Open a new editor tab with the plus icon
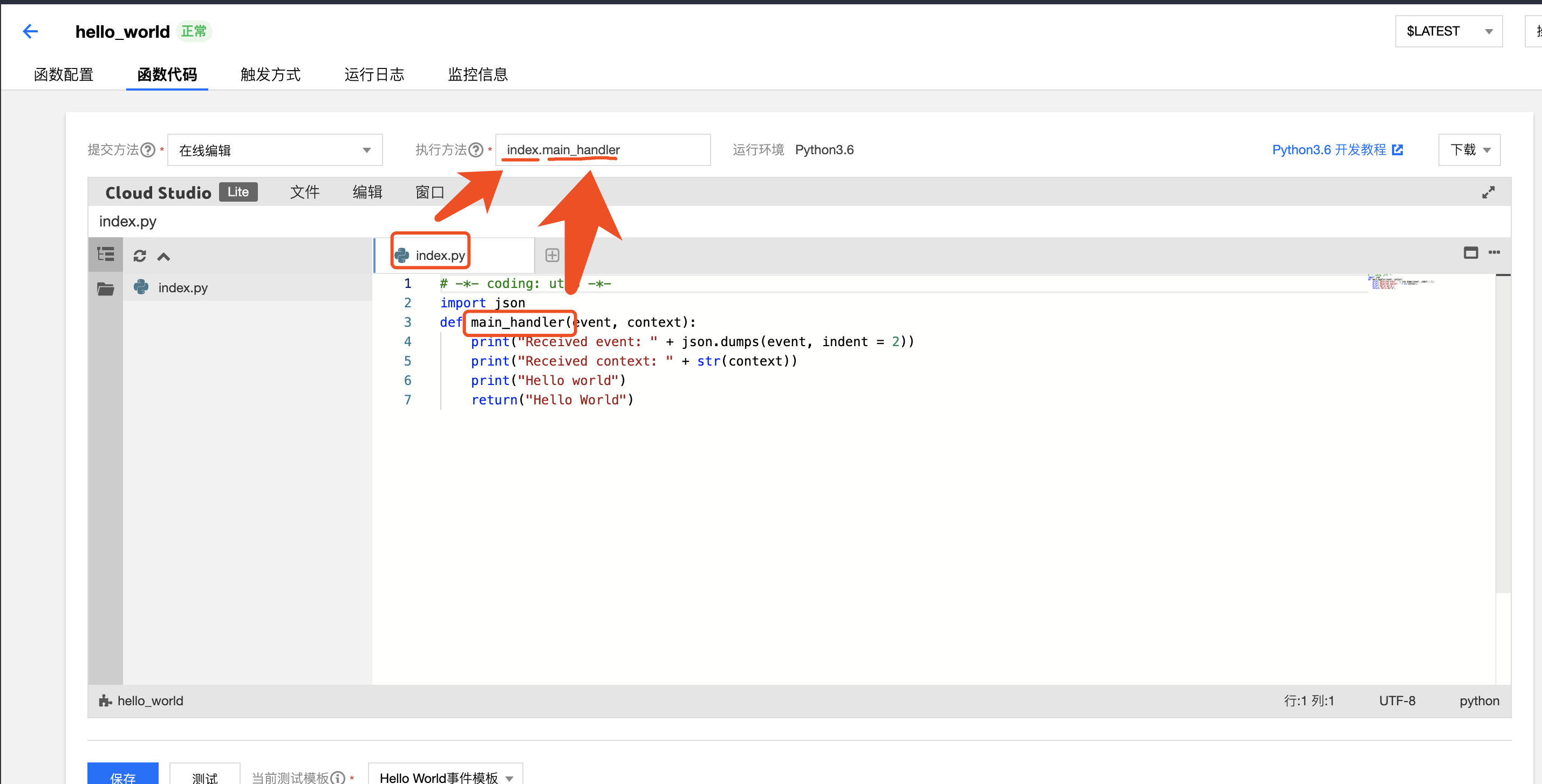Viewport: 1542px width, 784px height. [551, 255]
